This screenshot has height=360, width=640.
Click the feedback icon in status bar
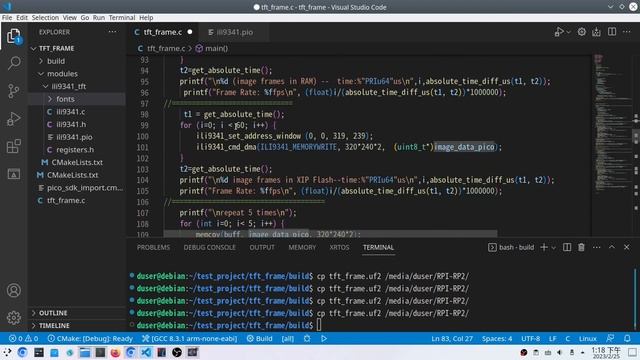pyautogui.click(x=610, y=338)
